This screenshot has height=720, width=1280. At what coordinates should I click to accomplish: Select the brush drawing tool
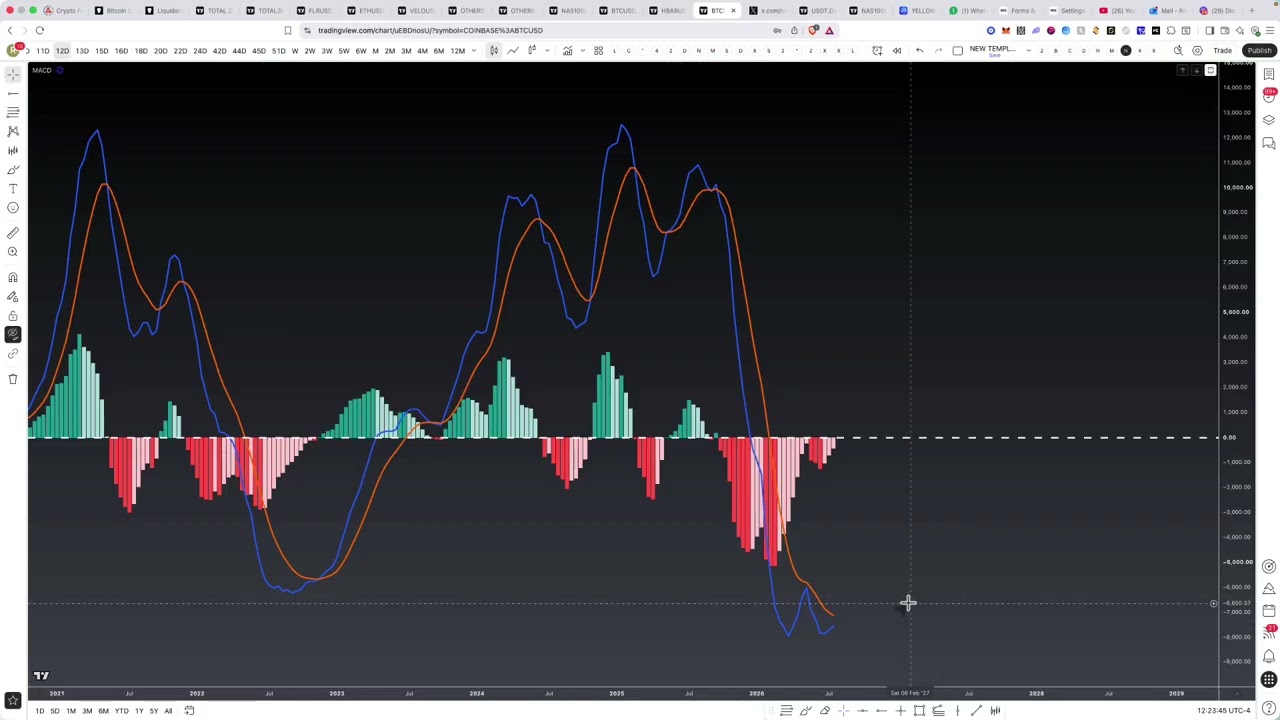tap(13, 170)
